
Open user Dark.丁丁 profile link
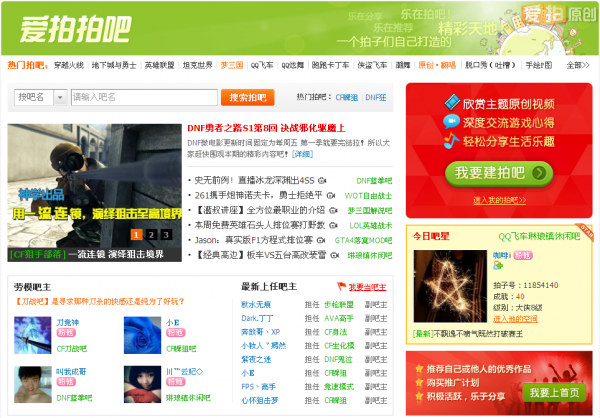[257, 318]
